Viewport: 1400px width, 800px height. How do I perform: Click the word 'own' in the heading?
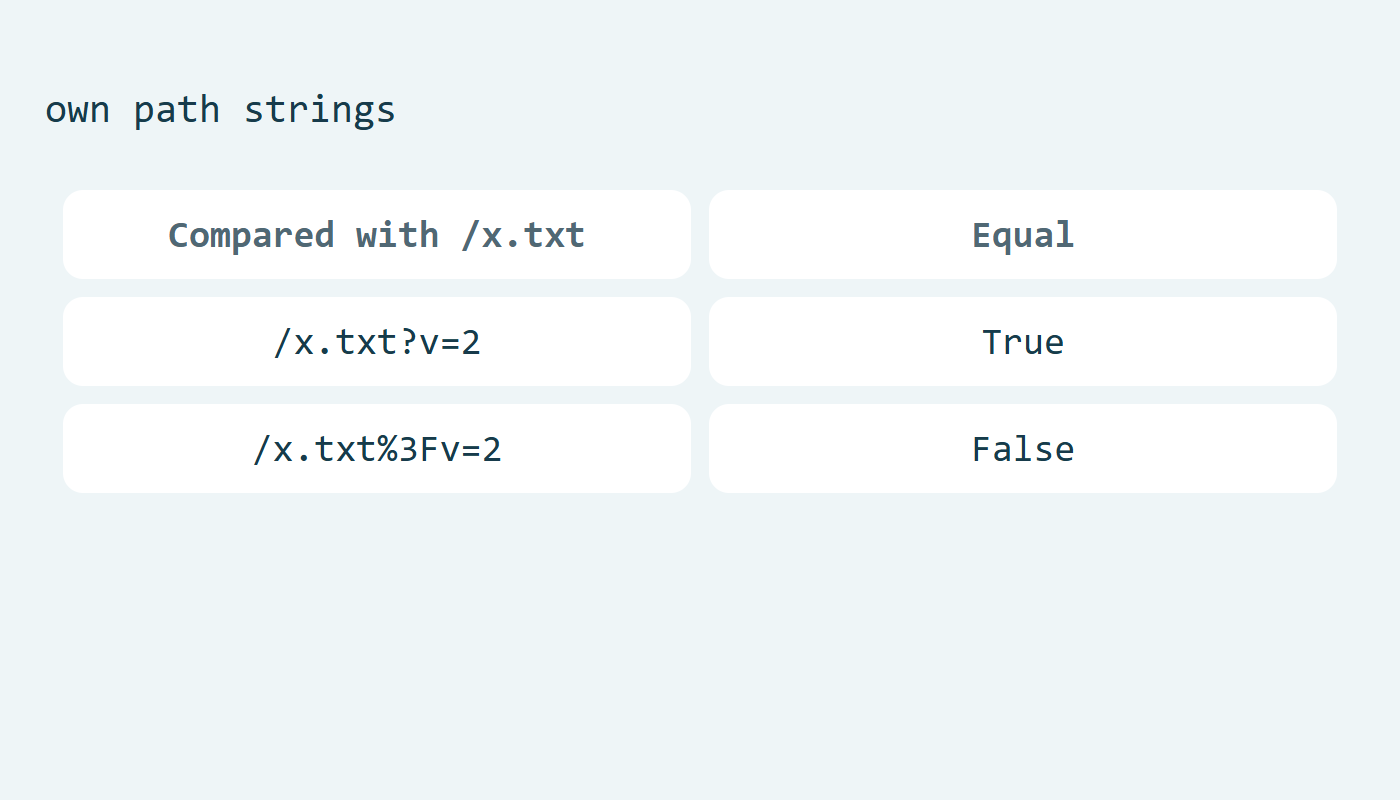[x=77, y=111]
